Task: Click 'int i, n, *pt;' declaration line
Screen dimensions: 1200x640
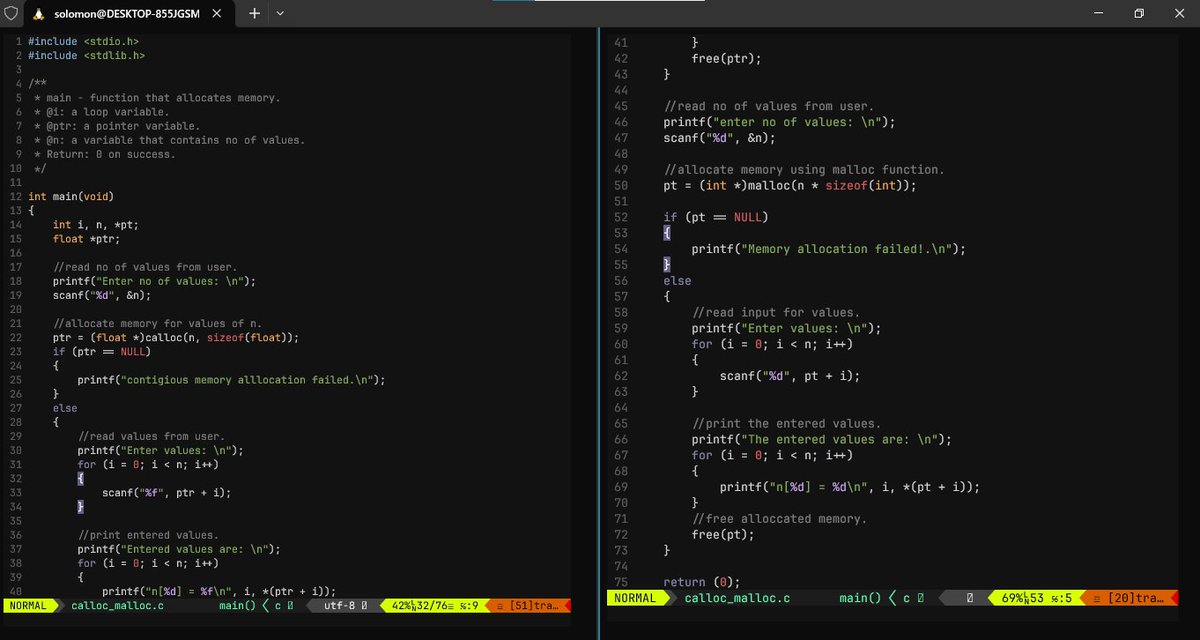Action: (96, 225)
